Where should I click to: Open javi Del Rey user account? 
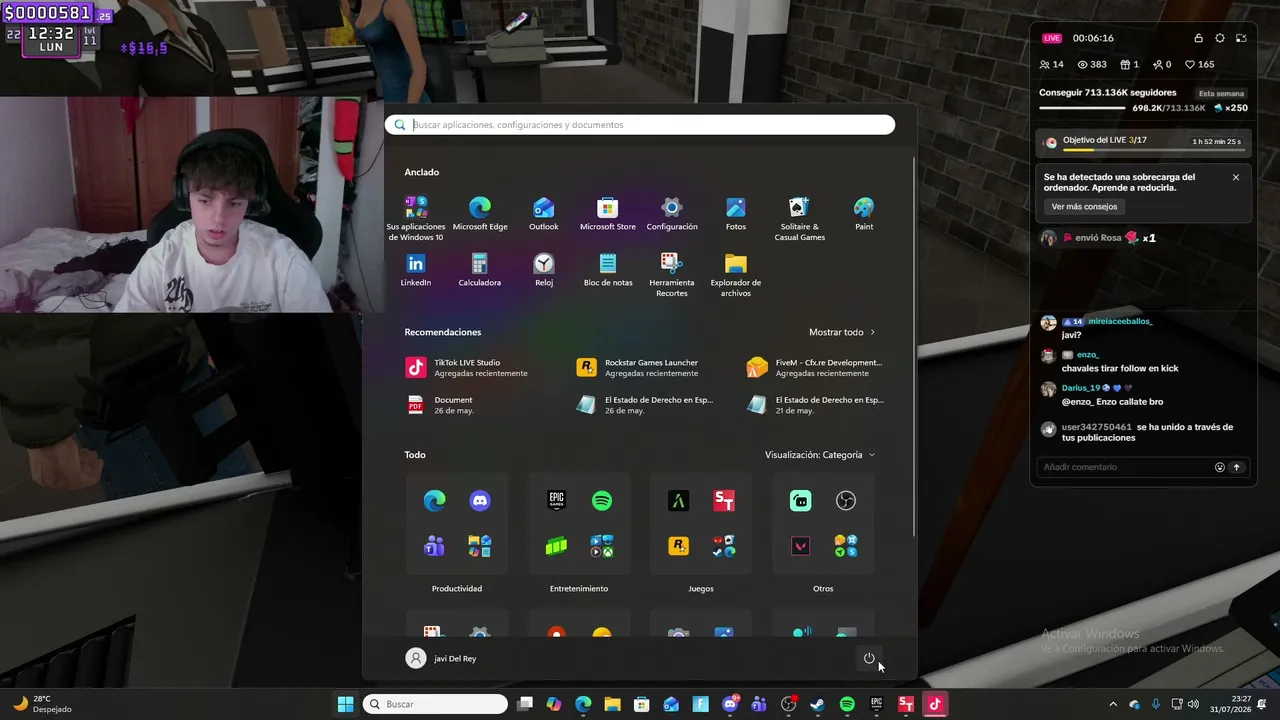pos(441,658)
